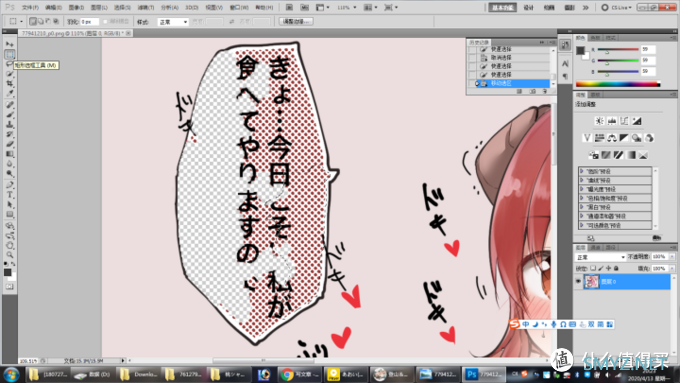Viewport: 680px width, 383px height.
Task: Open the 样式 style dropdown
Action: point(173,22)
